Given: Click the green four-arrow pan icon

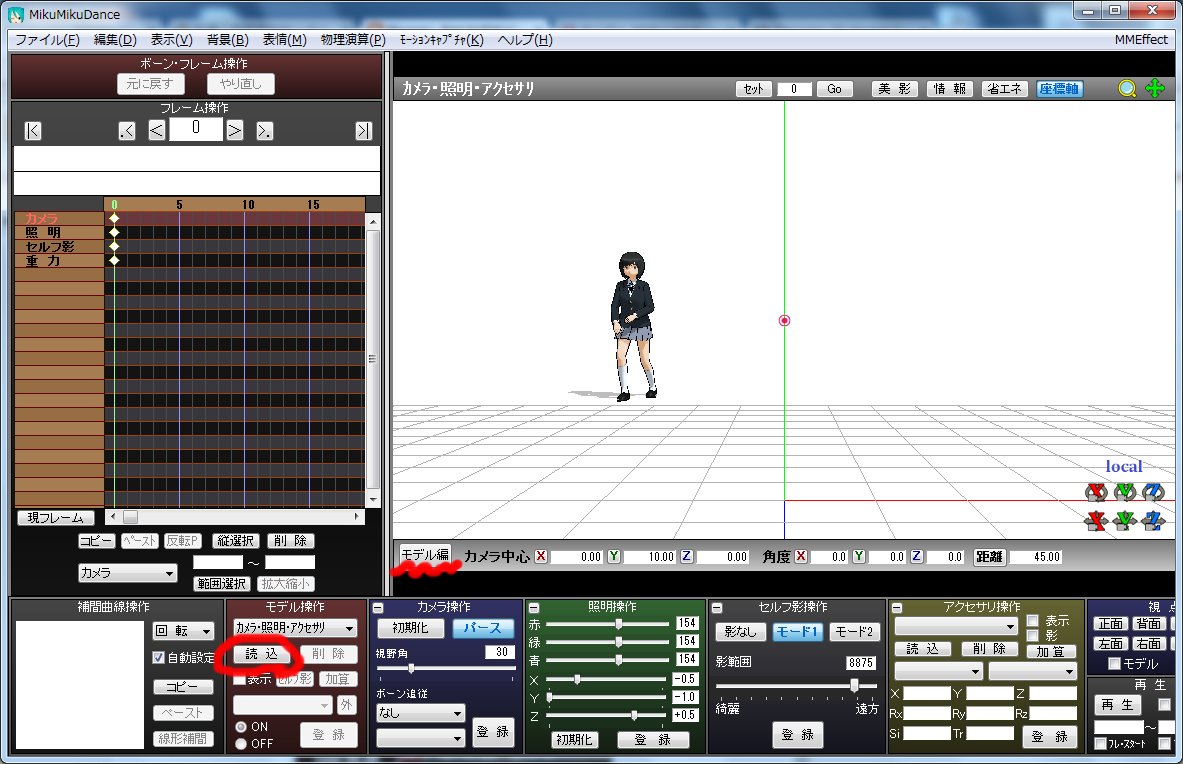Looking at the screenshot, I should [x=1155, y=88].
